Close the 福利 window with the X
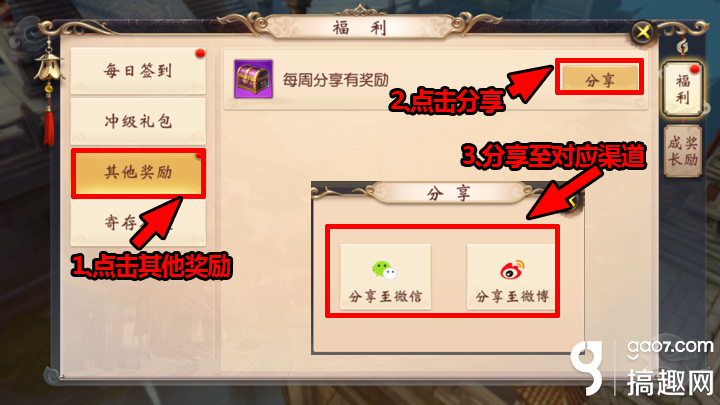This screenshot has height=405, width=720. coord(643,32)
